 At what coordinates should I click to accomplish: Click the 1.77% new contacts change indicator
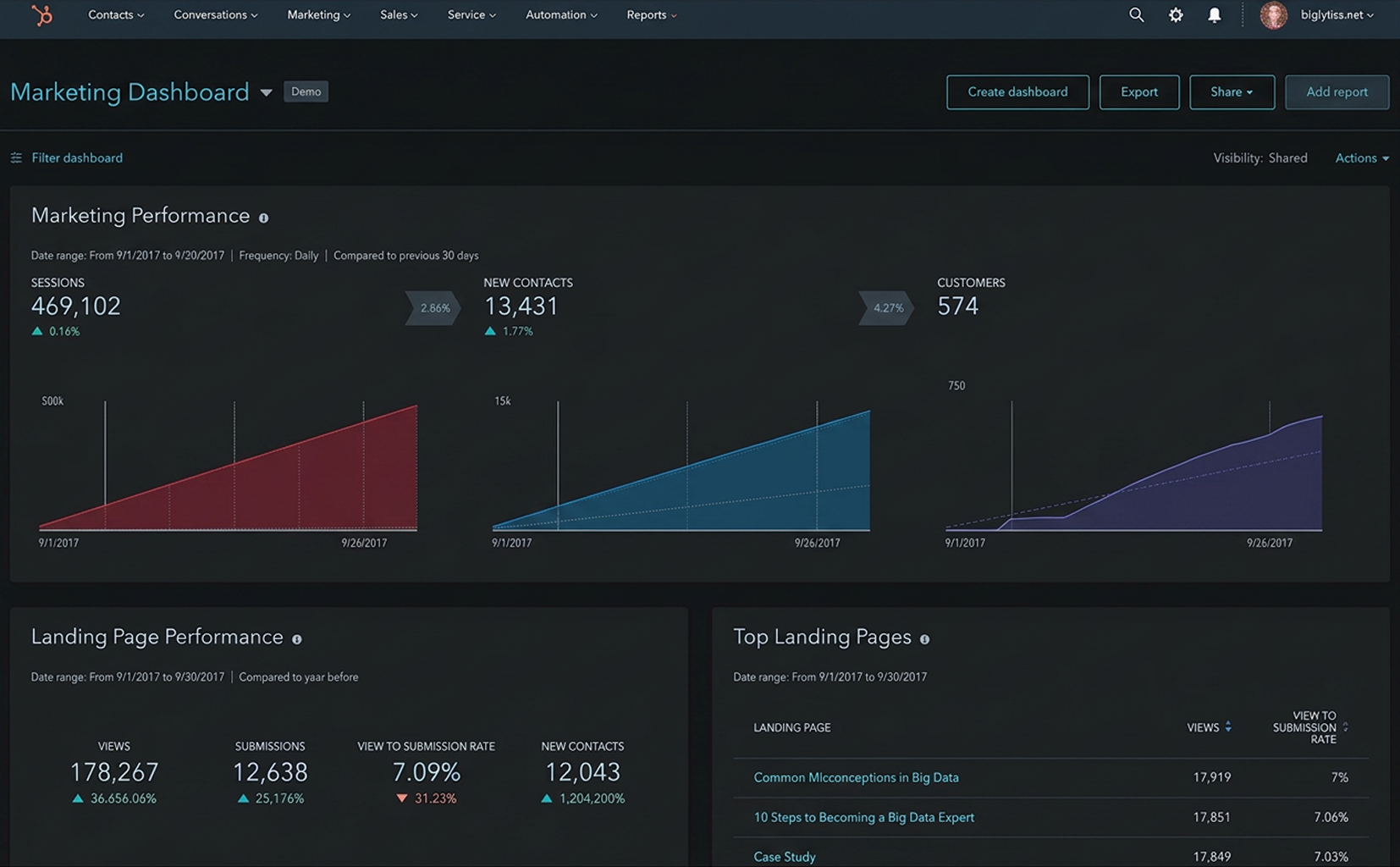click(x=509, y=332)
